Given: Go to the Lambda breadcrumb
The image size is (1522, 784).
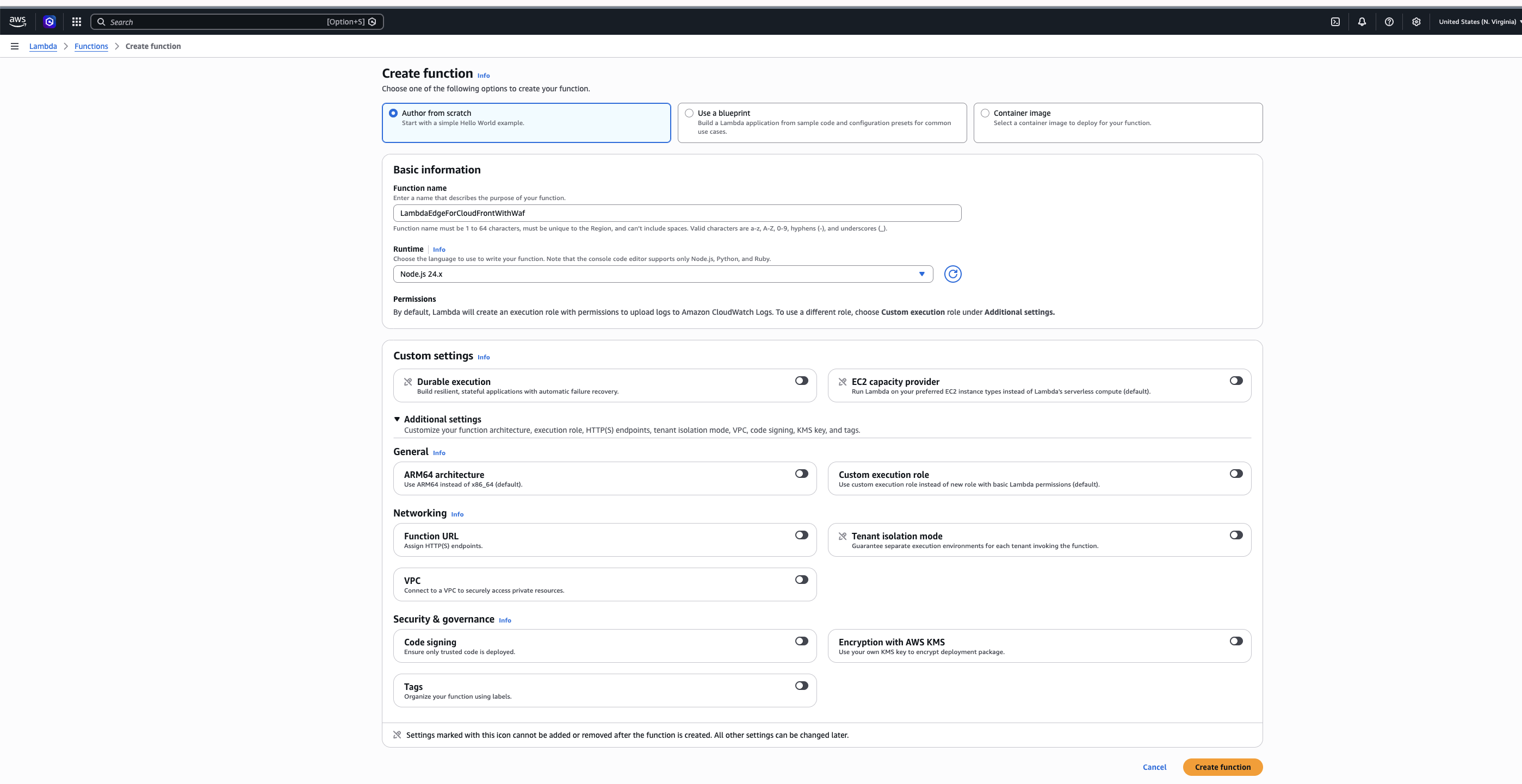Looking at the screenshot, I should pos(43,46).
